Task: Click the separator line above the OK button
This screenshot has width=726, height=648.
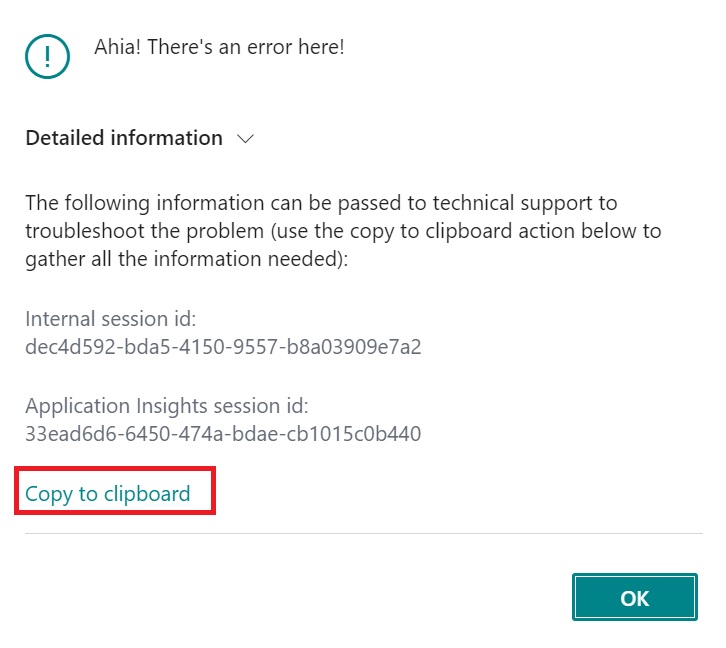Action: click(363, 533)
